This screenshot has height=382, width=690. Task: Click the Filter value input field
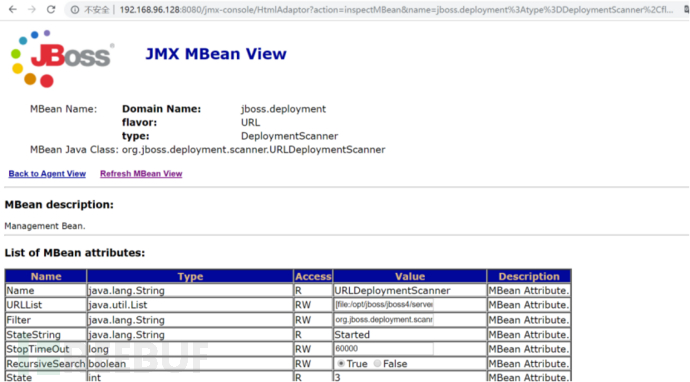384,320
